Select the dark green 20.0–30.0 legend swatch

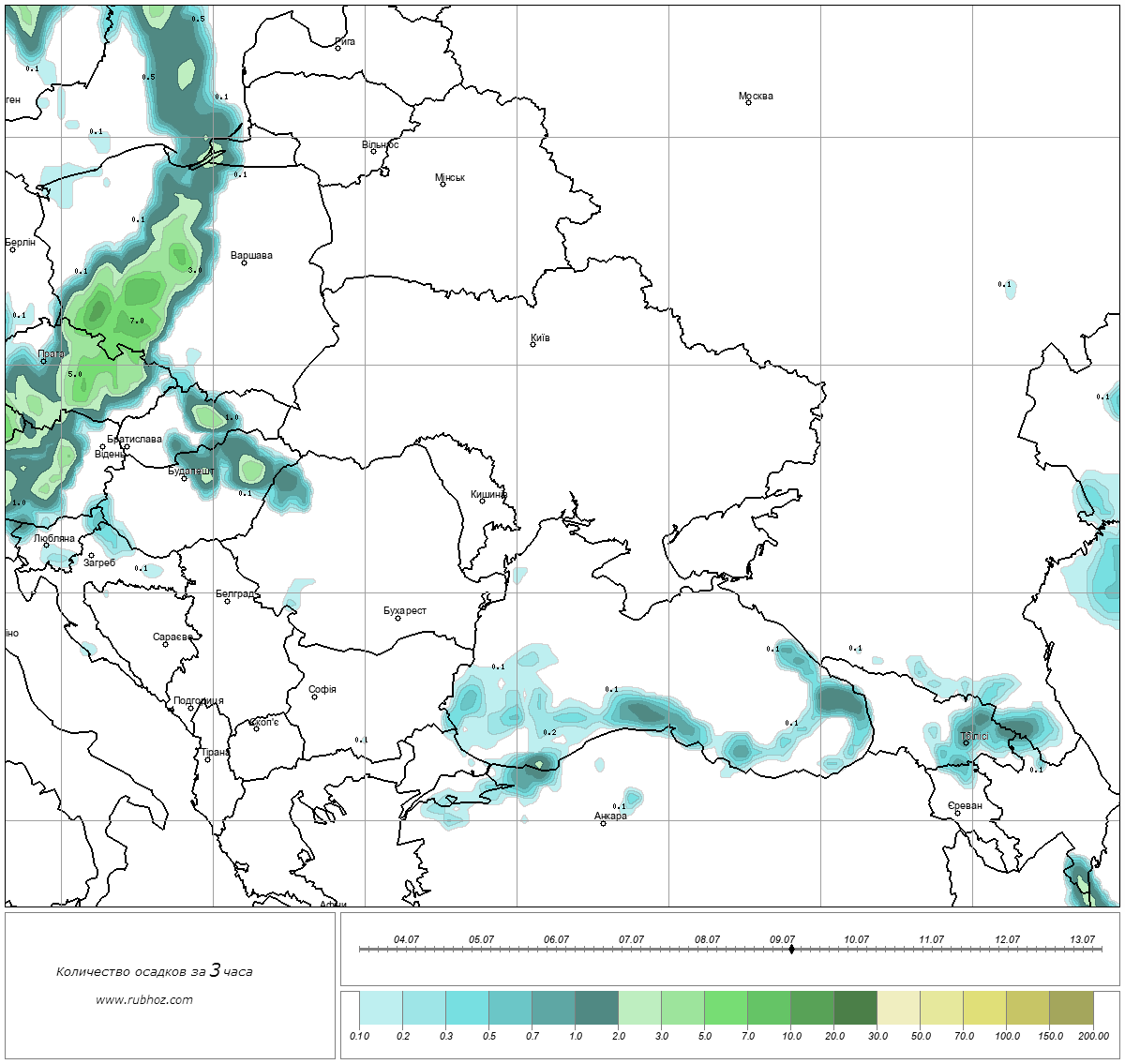pos(855,1010)
